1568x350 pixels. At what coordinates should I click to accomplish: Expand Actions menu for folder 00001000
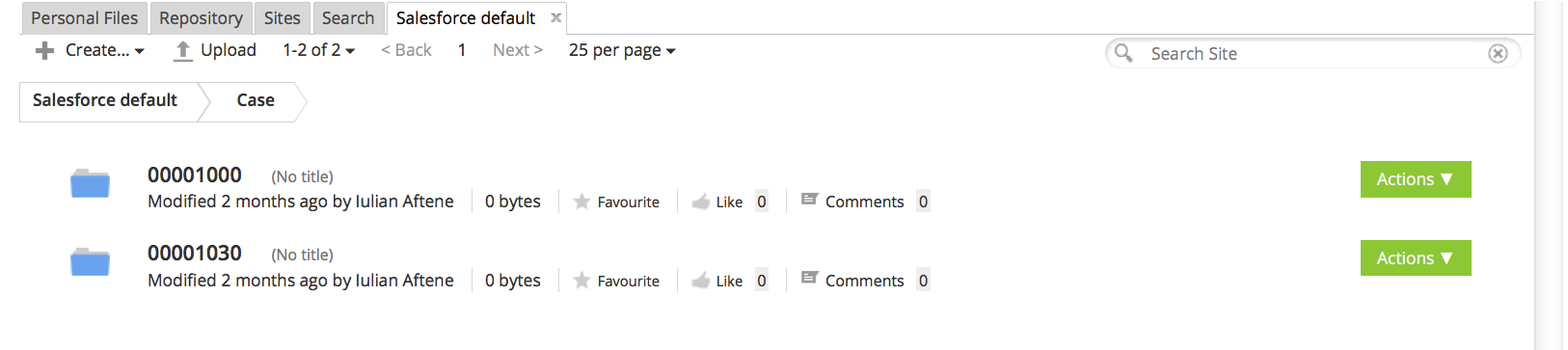[1416, 179]
